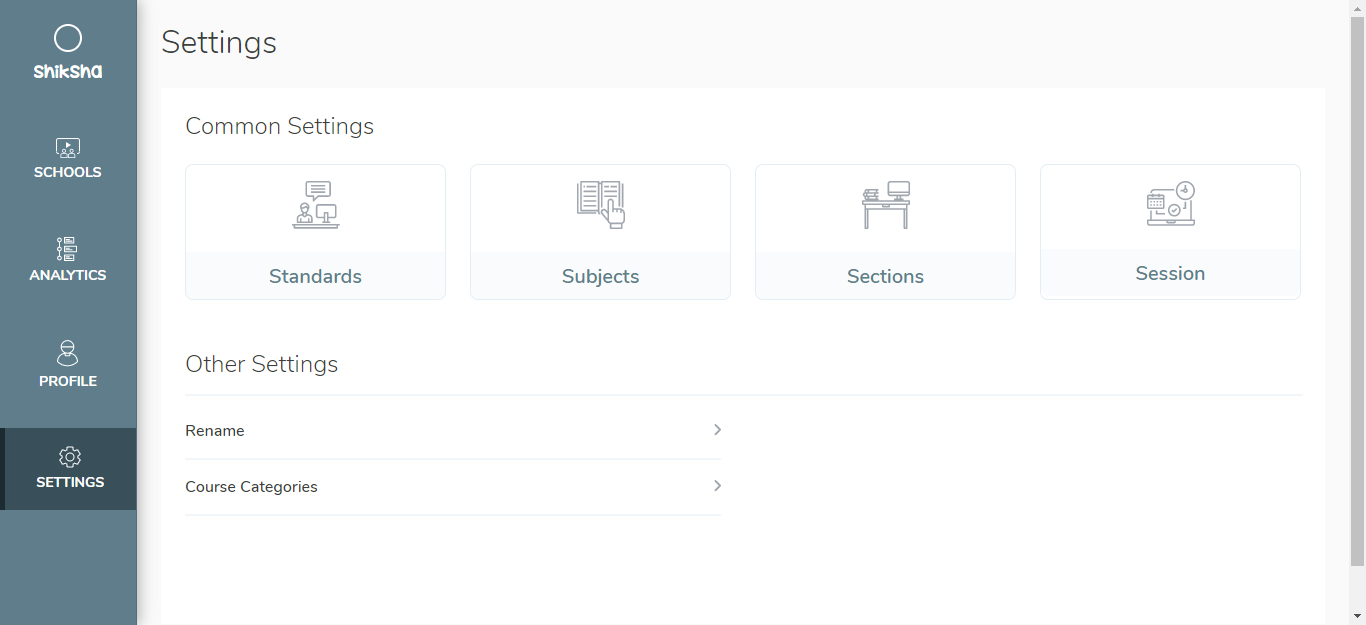Image resolution: width=1366 pixels, height=625 pixels.
Task: Click the Schools icon in sidebar
Action: 68,148
